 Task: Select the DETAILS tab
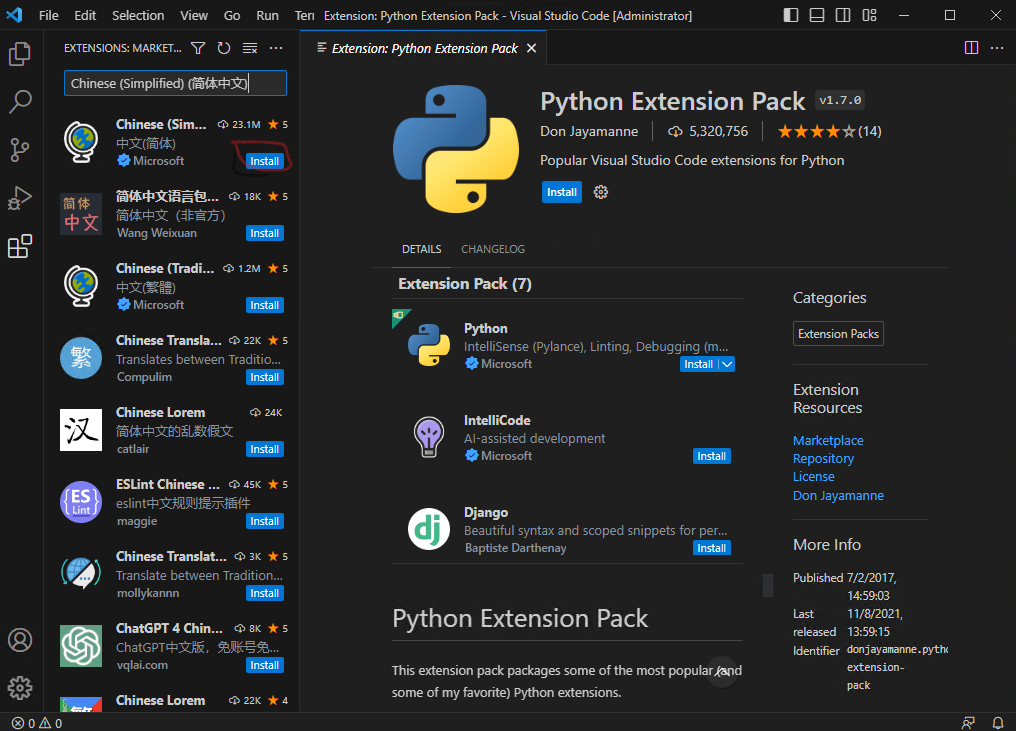[421, 249]
